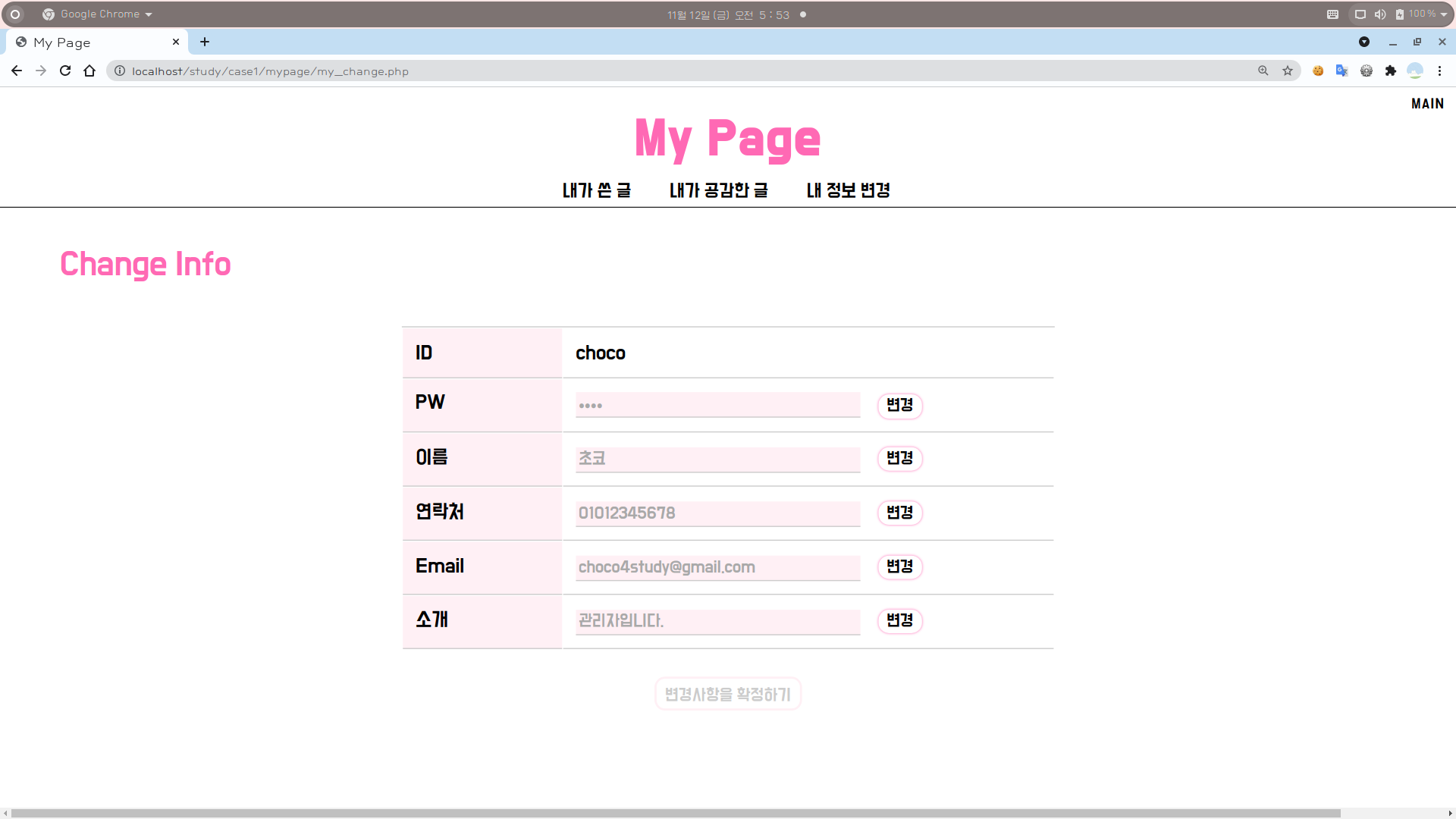The height and width of the screenshot is (819, 1456).
Task: Open the tab search dropdown arrow
Action: [1364, 42]
